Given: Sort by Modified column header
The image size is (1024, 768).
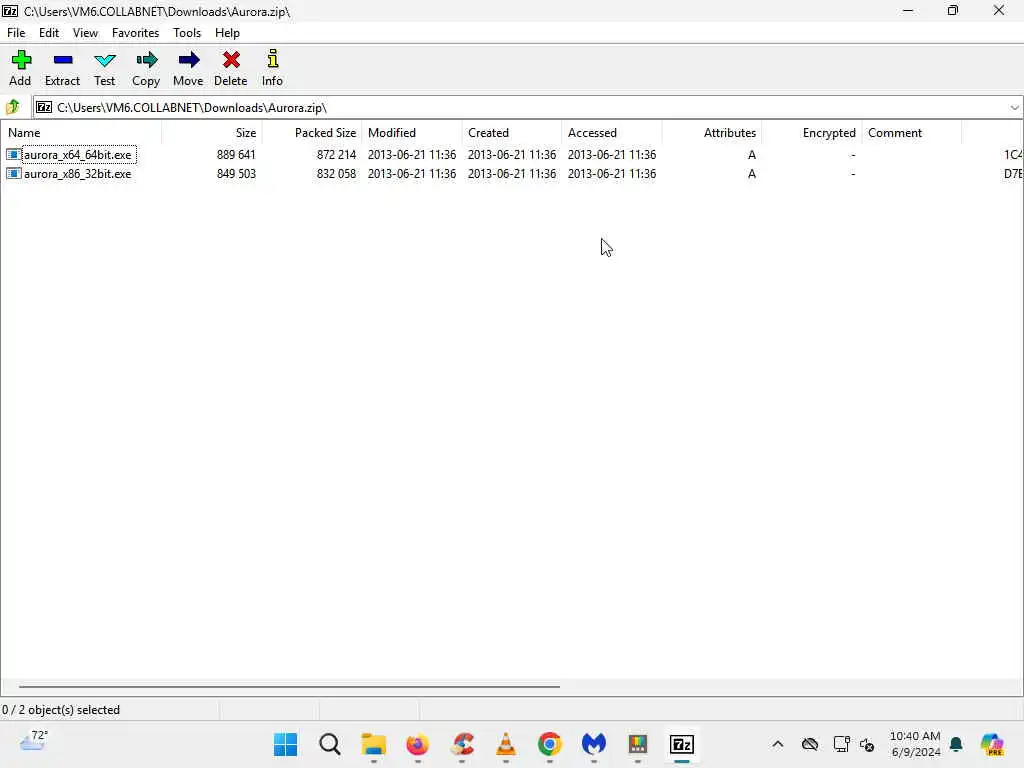Looking at the screenshot, I should 411,133.
